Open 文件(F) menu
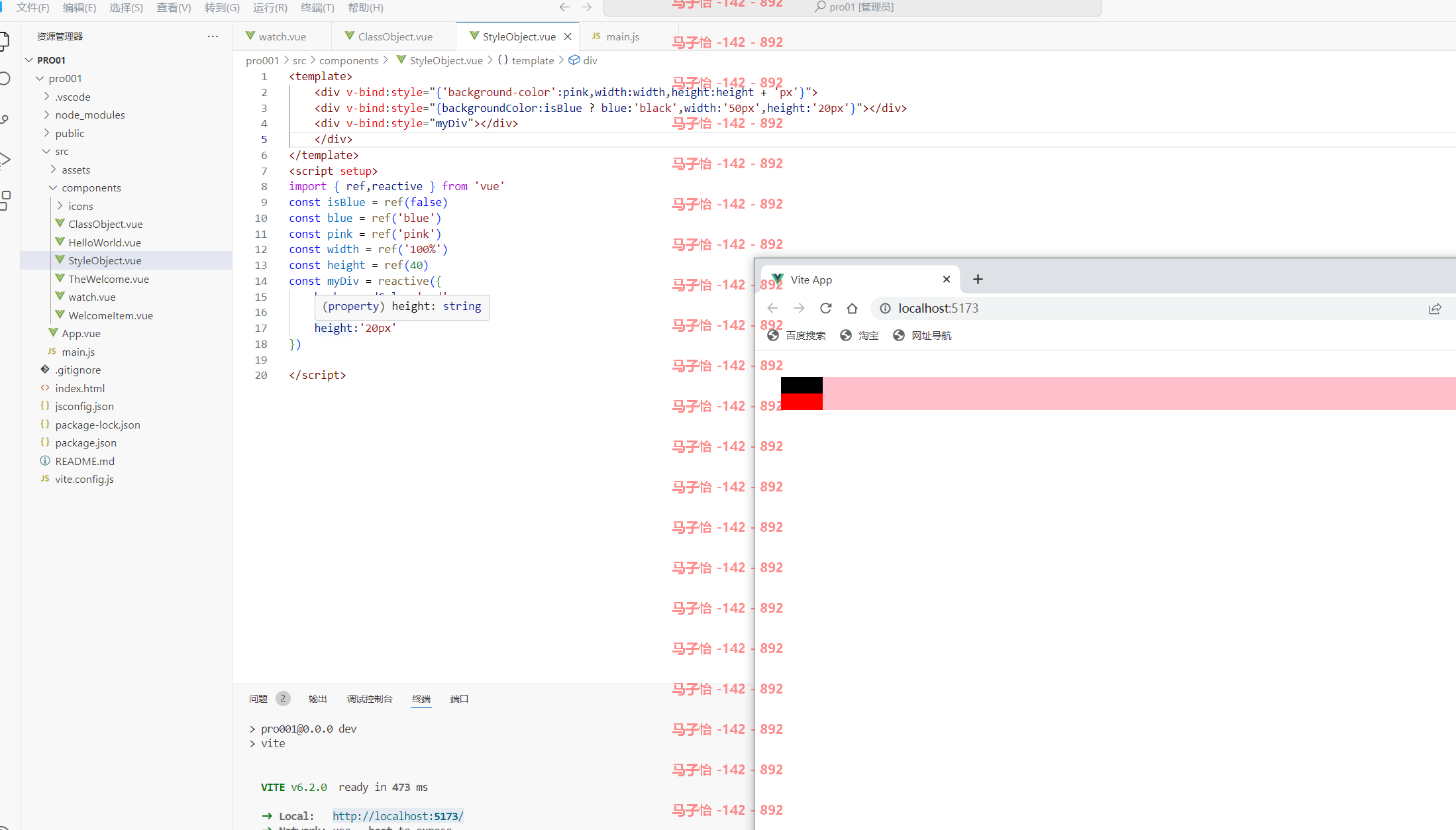 (32, 7)
